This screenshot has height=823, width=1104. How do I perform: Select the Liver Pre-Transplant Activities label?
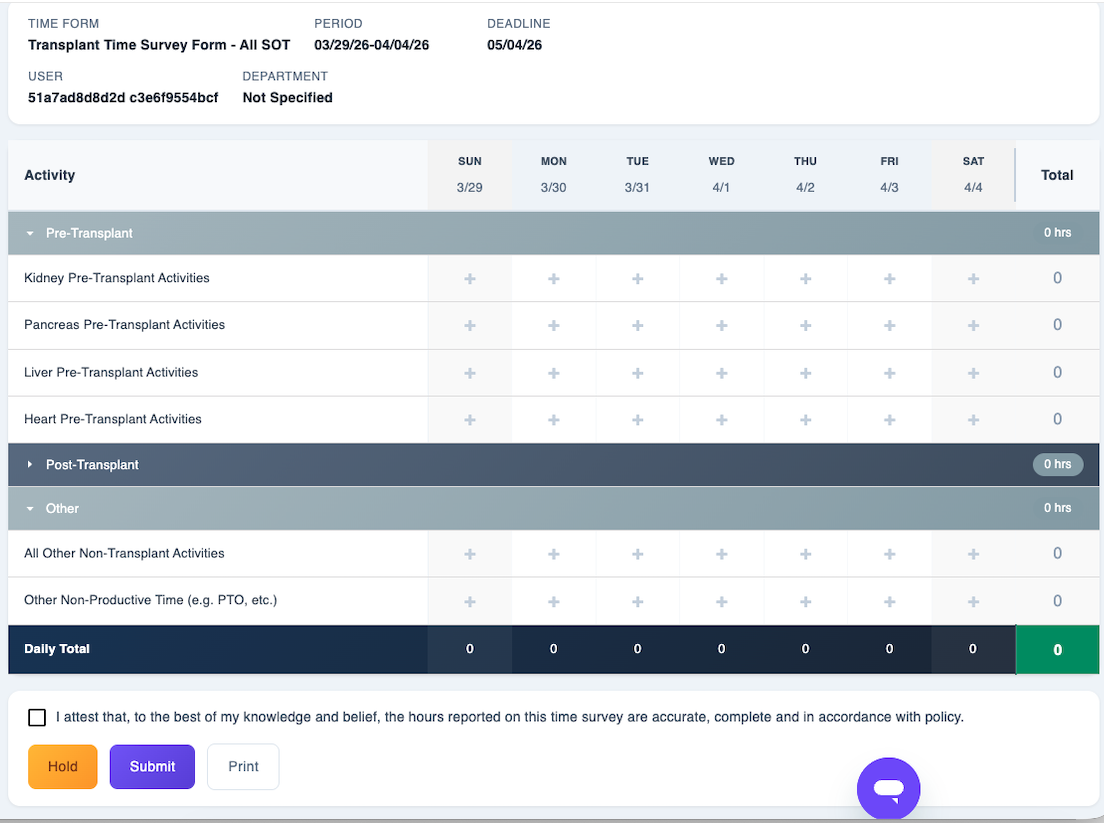click(111, 372)
